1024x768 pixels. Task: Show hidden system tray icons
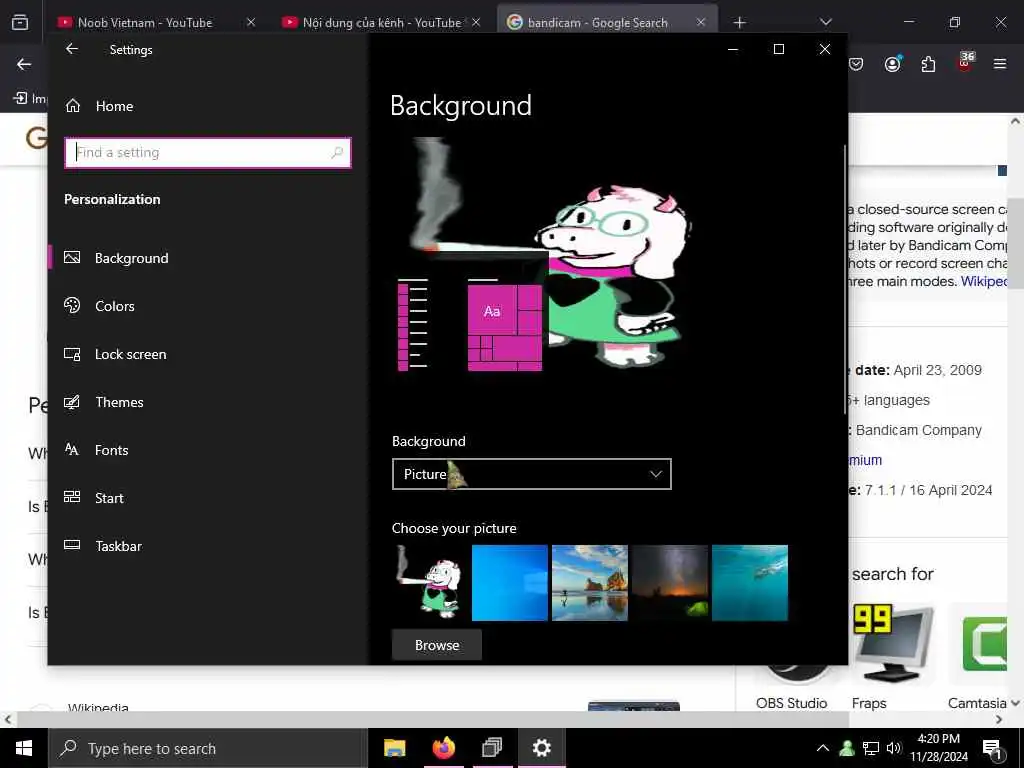click(823, 748)
